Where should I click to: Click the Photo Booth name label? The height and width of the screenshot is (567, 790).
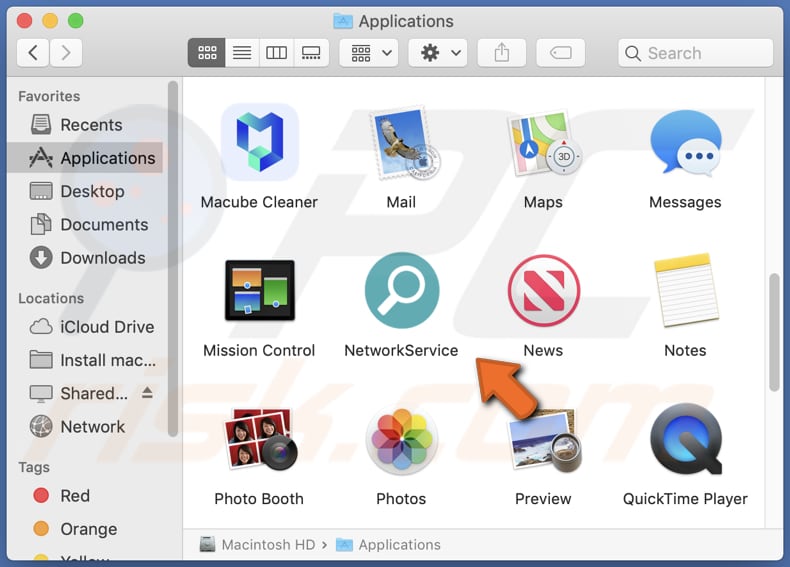pyautogui.click(x=259, y=498)
